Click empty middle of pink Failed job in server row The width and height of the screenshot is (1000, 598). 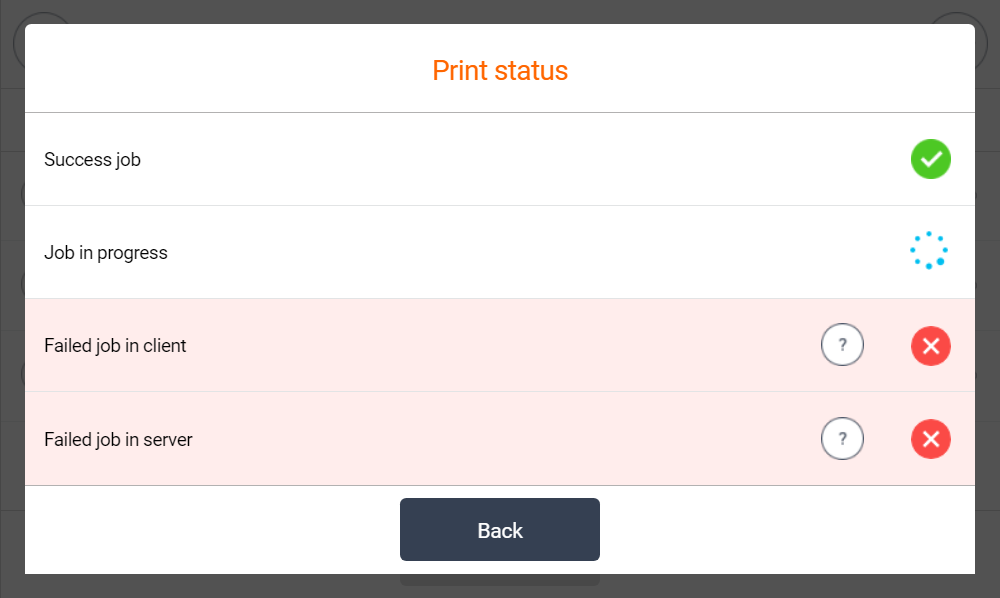tap(500, 439)
